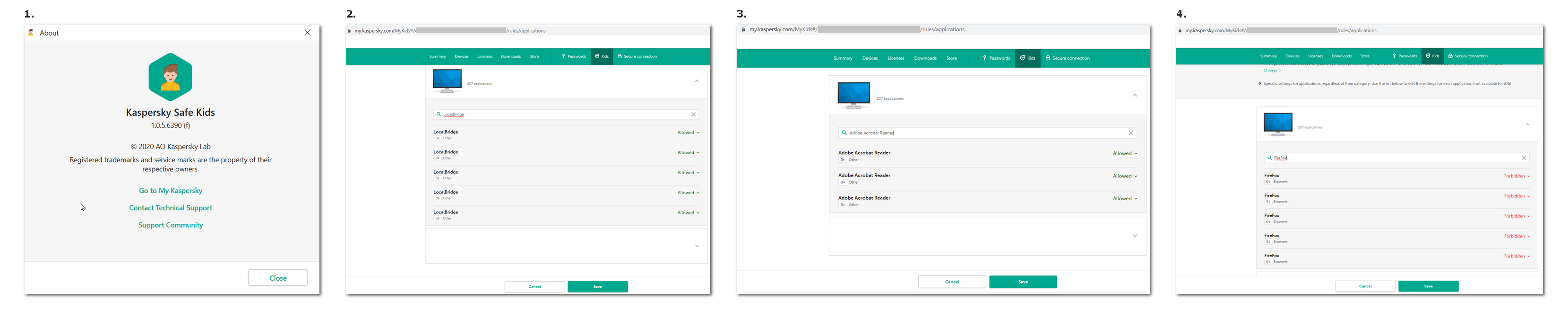Click the Kaspersky Safe Kids product name
Viewport: 1568px width, 319px height.
coord(171,112)
